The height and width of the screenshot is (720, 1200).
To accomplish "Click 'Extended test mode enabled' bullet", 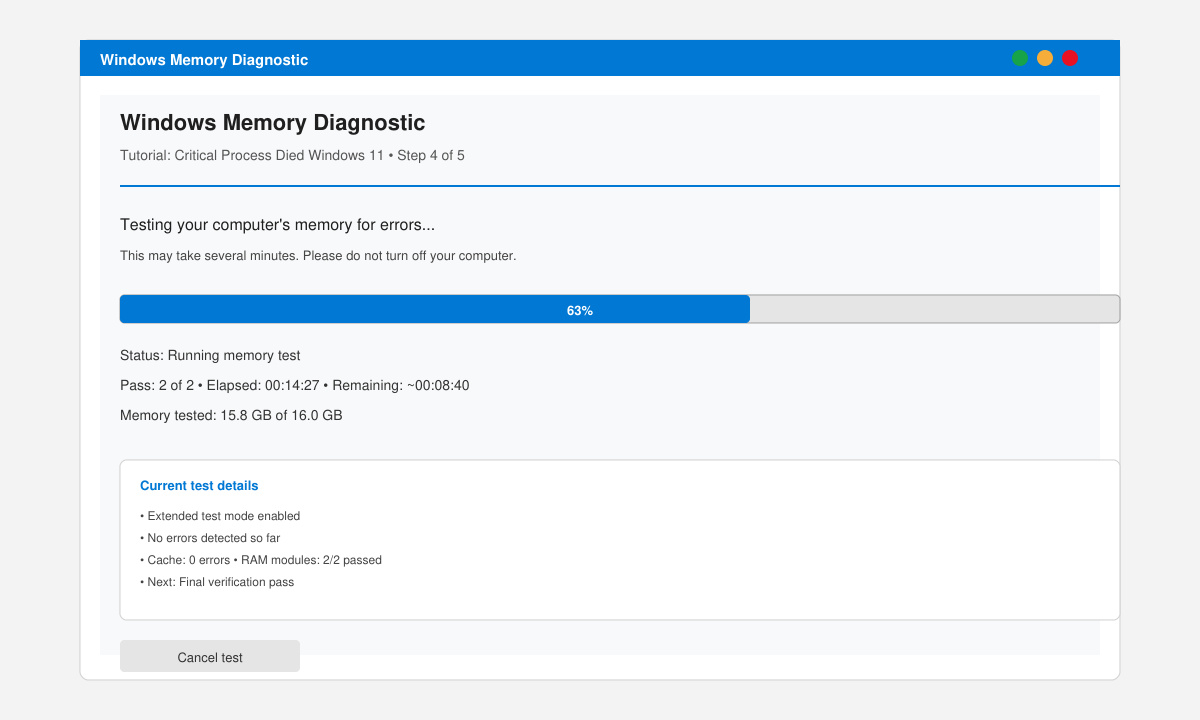I will pyautogui.click(x=220, y=516).
